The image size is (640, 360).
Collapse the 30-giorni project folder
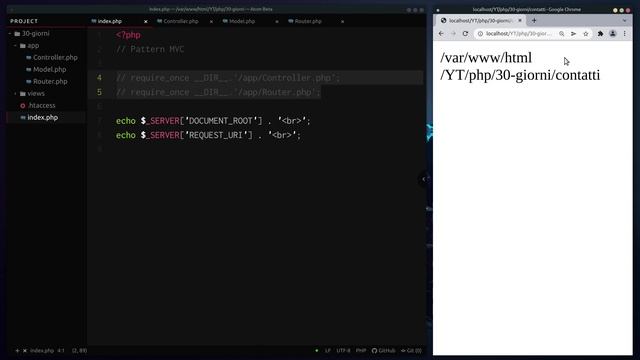(x=10, y=33)
